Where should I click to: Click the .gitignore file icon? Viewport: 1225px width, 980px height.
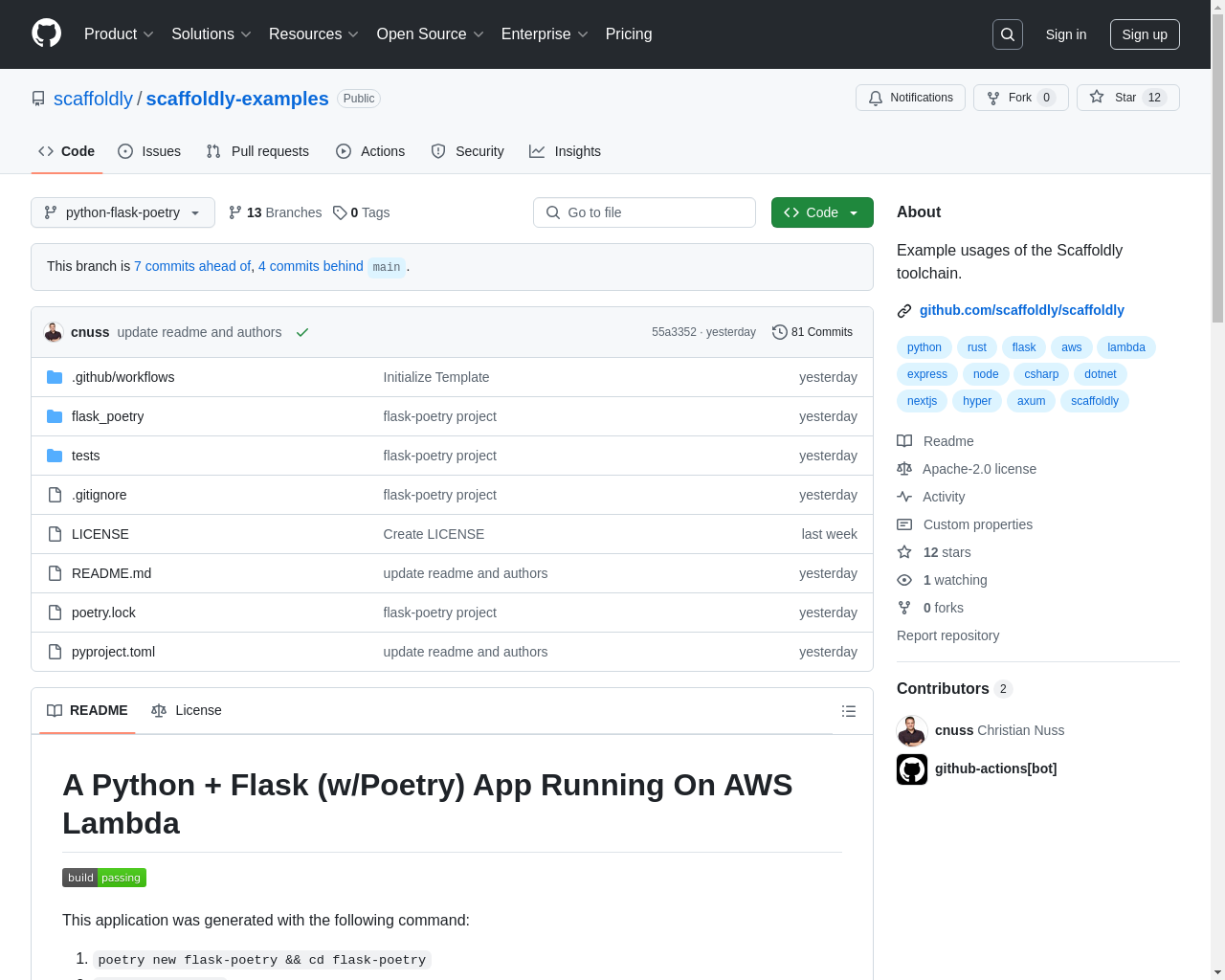55,495
